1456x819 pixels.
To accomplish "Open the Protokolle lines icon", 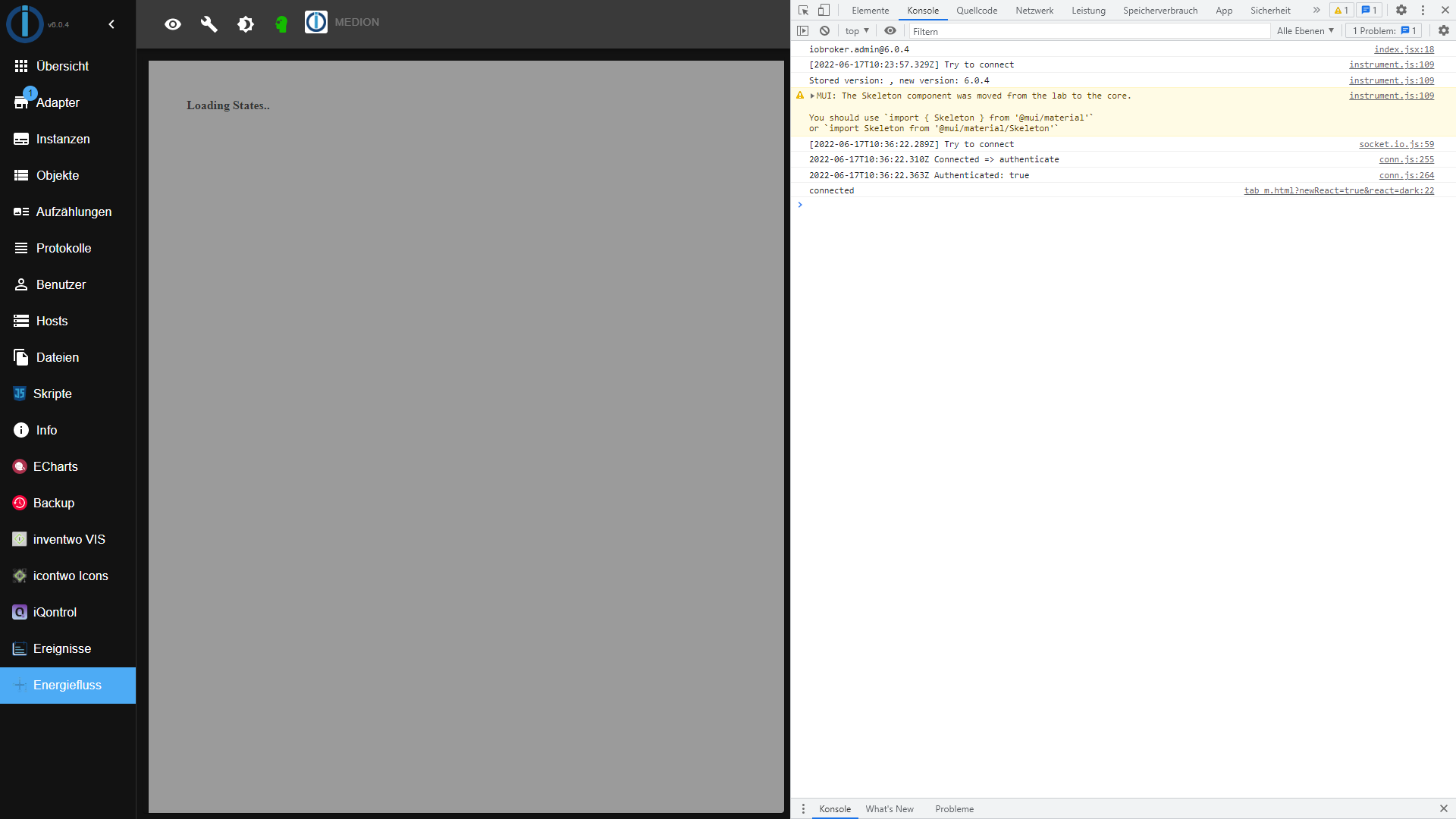I will (x=21, y=248).
